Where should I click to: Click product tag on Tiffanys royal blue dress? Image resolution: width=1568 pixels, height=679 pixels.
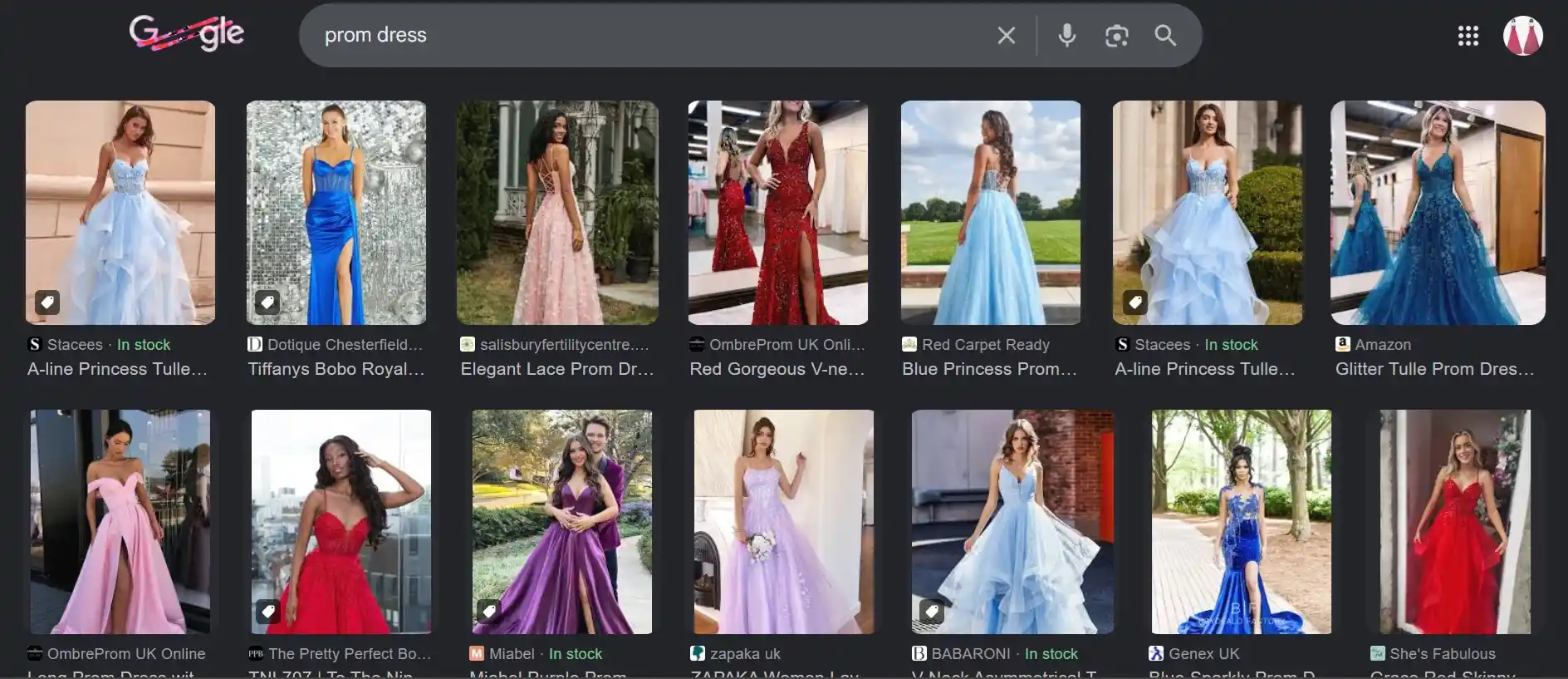pyautogui.click(x=267, y=303)
